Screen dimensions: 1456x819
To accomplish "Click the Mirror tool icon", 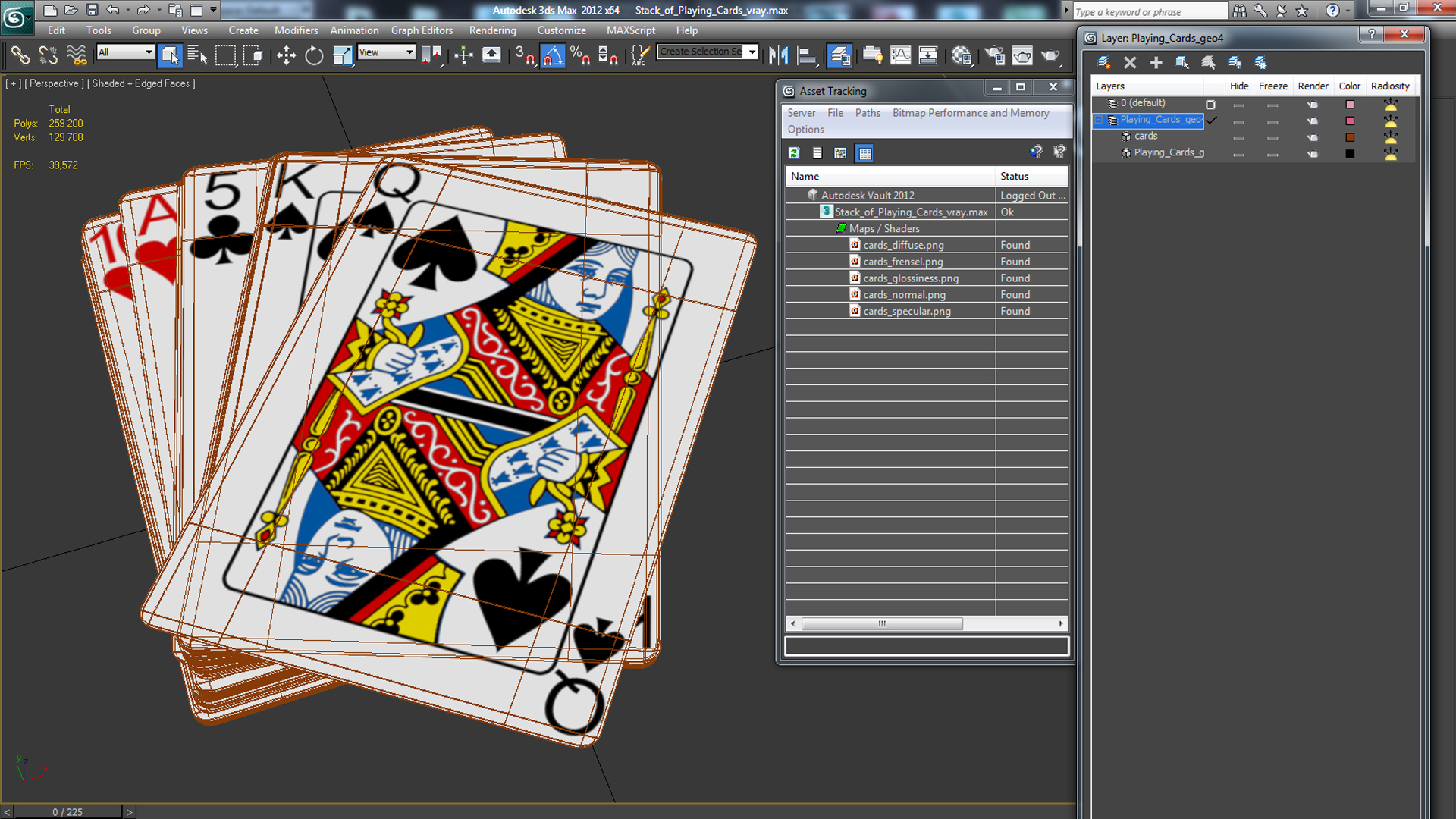I will point(778,55).
